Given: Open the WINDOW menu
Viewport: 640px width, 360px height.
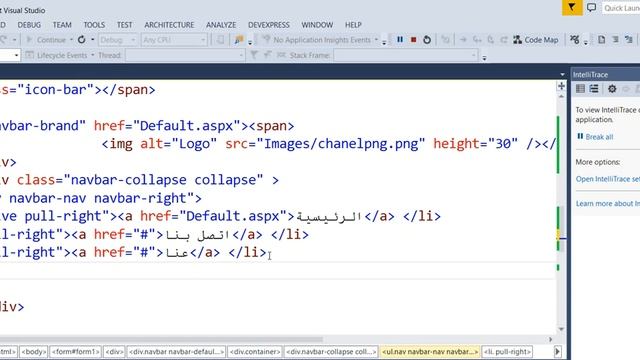Looking at the screenshot, I should 317,25.
